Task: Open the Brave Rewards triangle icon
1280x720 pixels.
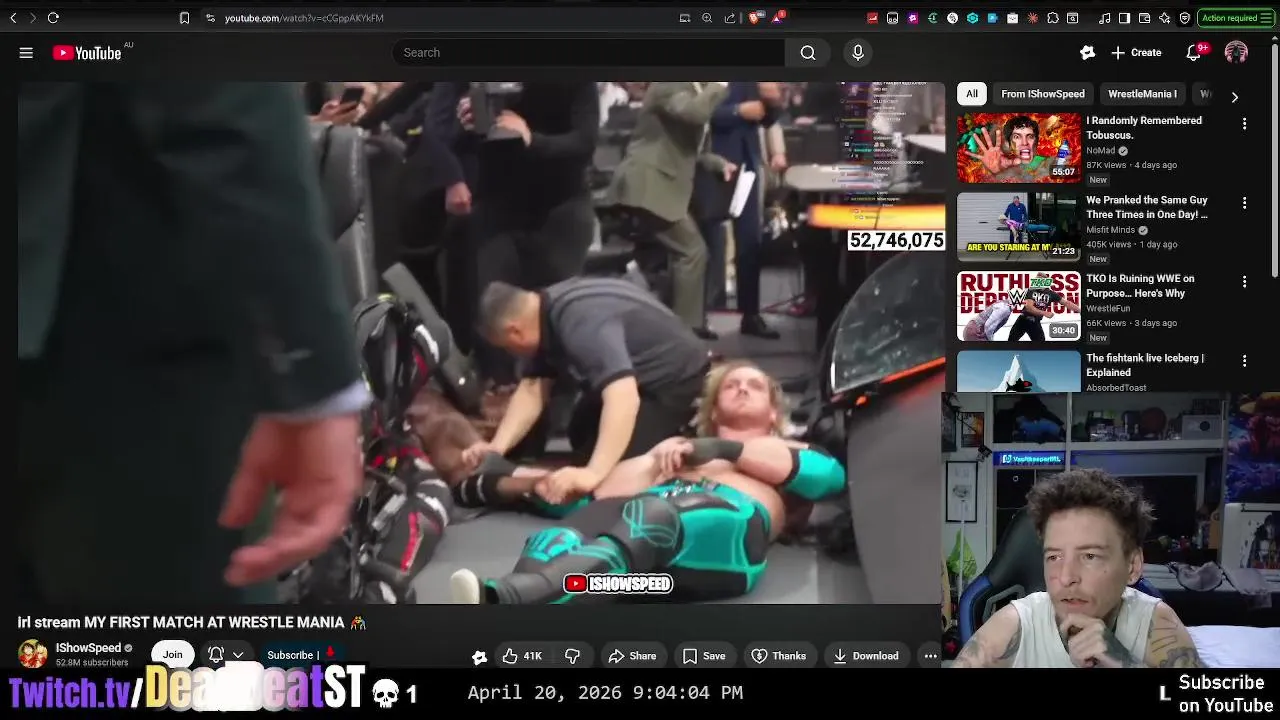Action: (777, 18)
